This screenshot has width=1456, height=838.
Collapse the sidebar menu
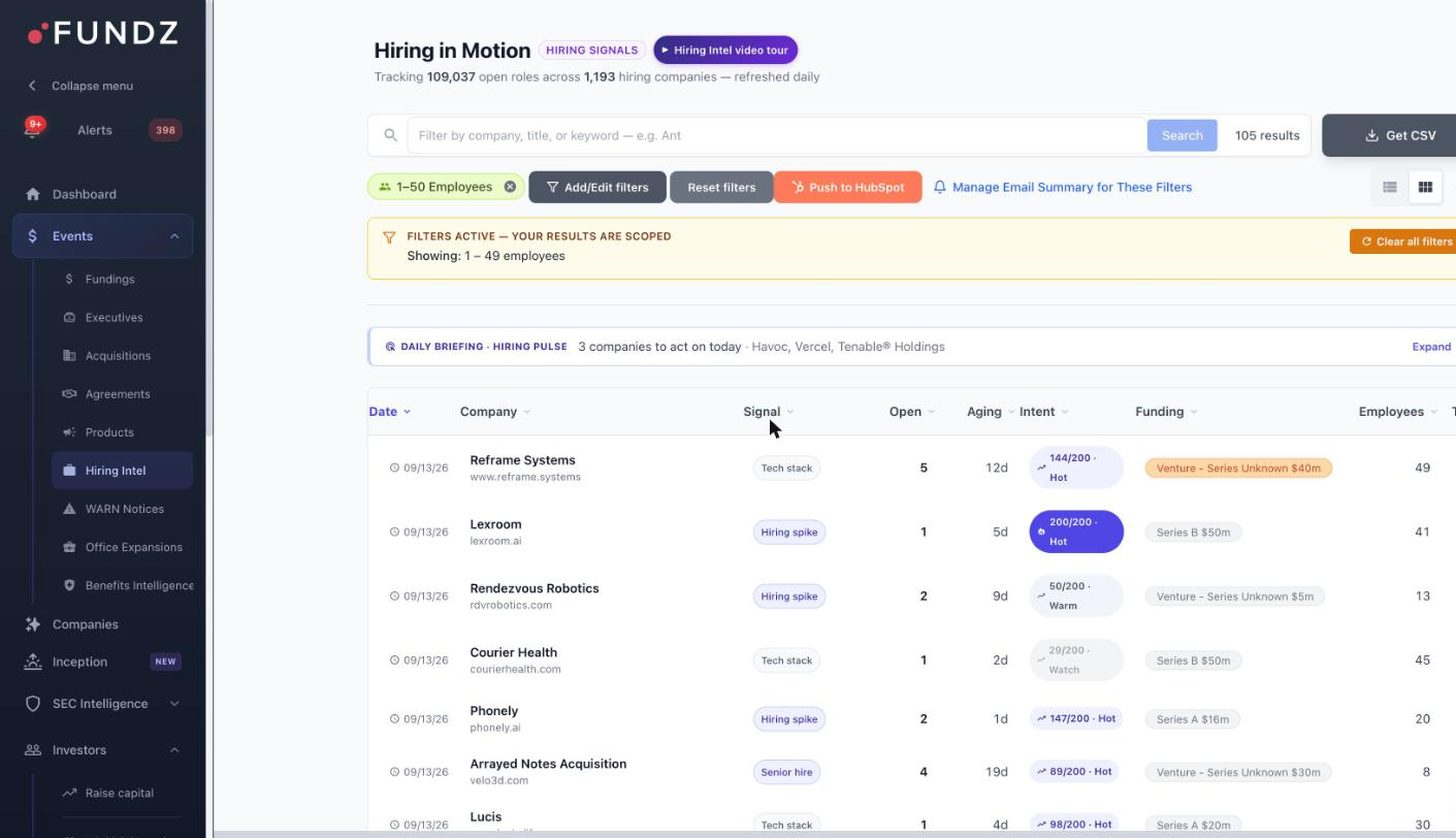pyautogui.click(x=82, y=86)
